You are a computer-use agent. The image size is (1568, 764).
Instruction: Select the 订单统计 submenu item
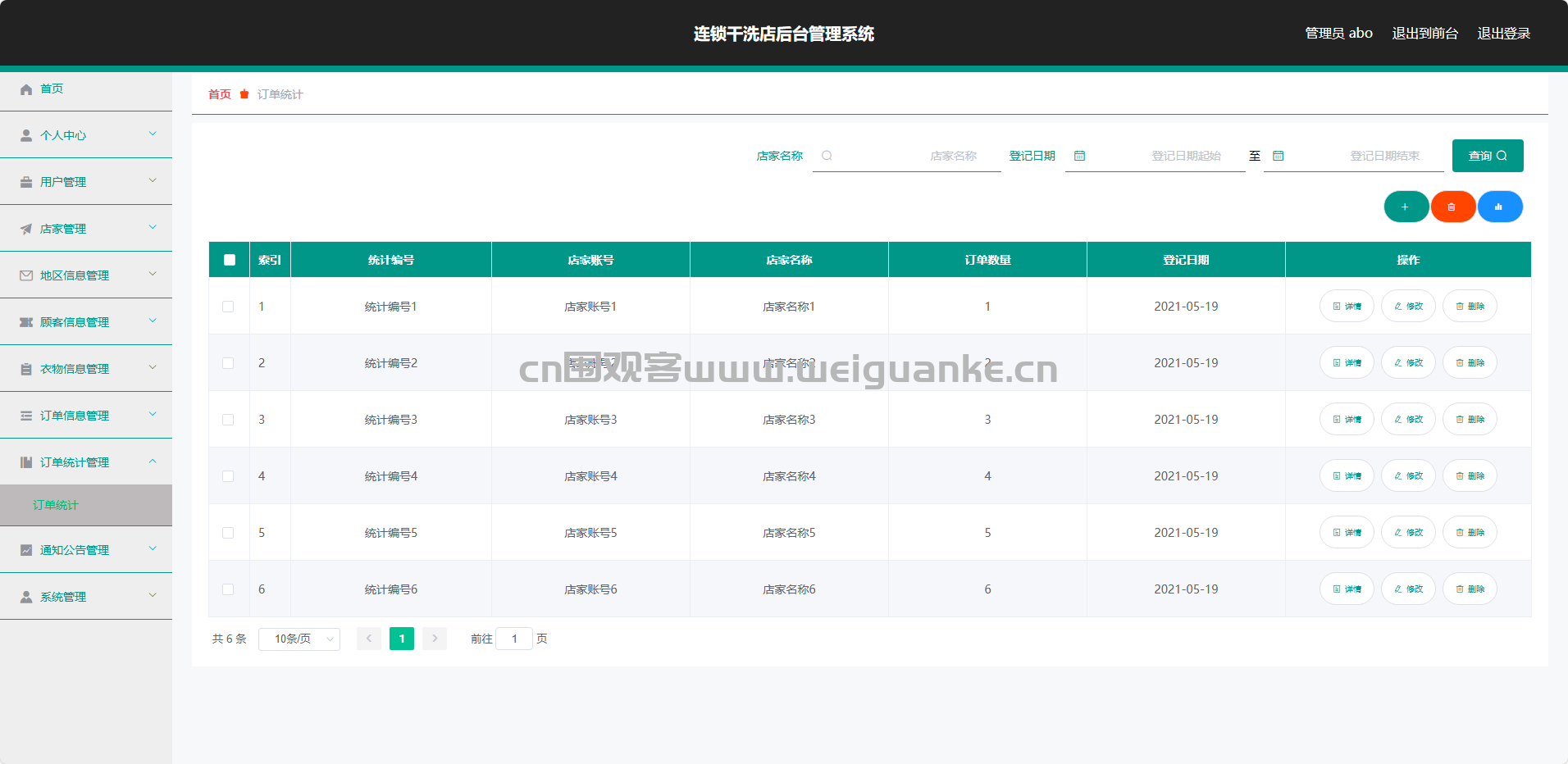click(x=86, y=505)
